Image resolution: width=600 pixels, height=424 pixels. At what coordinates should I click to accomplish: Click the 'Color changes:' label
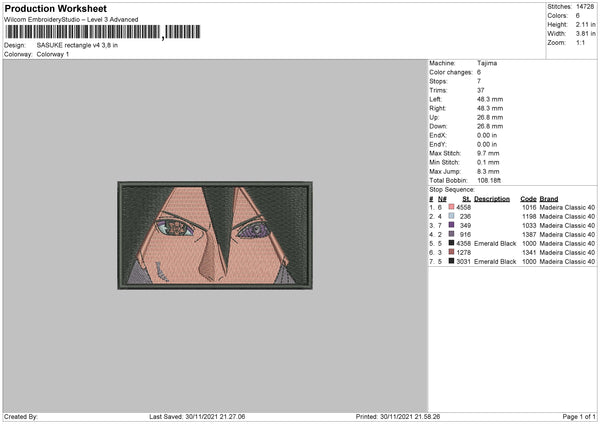point(451,72)
